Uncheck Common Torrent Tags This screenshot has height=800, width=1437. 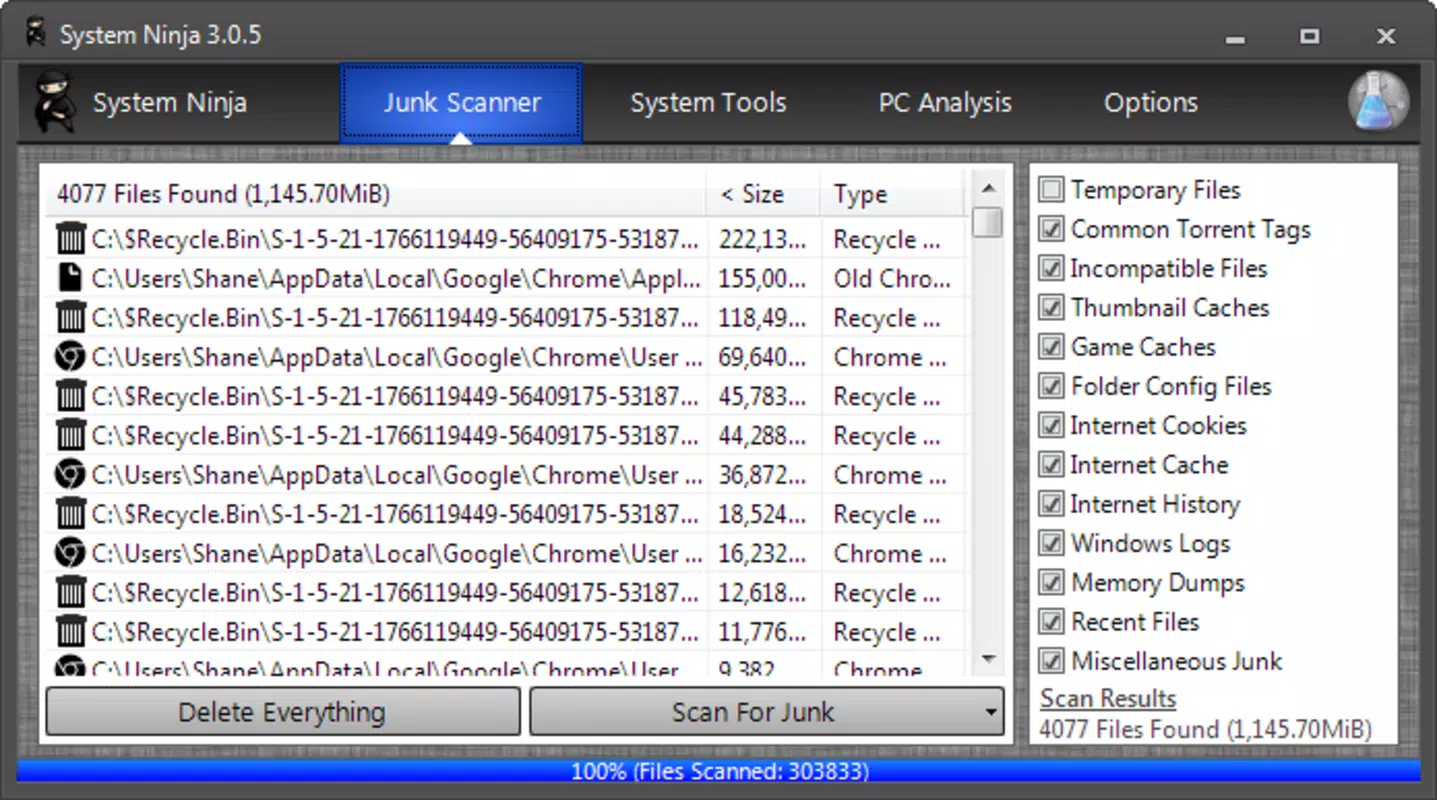point(1051,229)
